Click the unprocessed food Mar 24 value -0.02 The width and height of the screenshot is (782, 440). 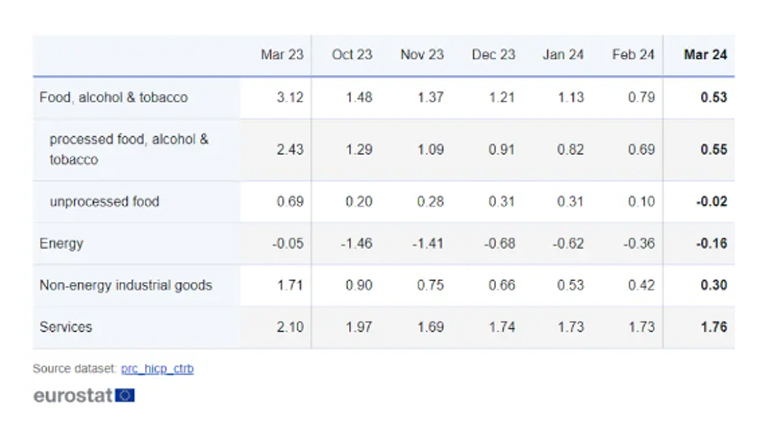point(710,201)
